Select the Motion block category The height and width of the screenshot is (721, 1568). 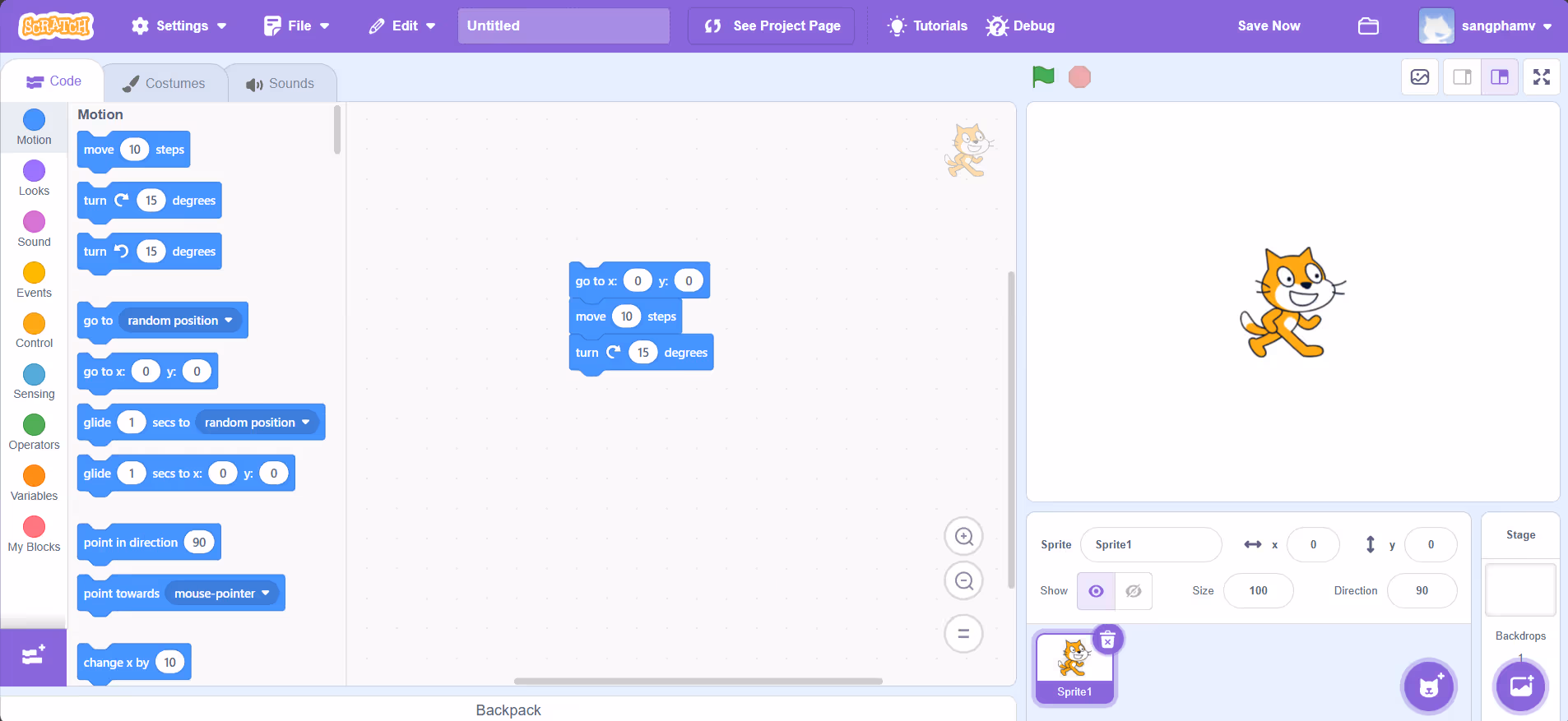pyautogui.click(x=34, y=127)
